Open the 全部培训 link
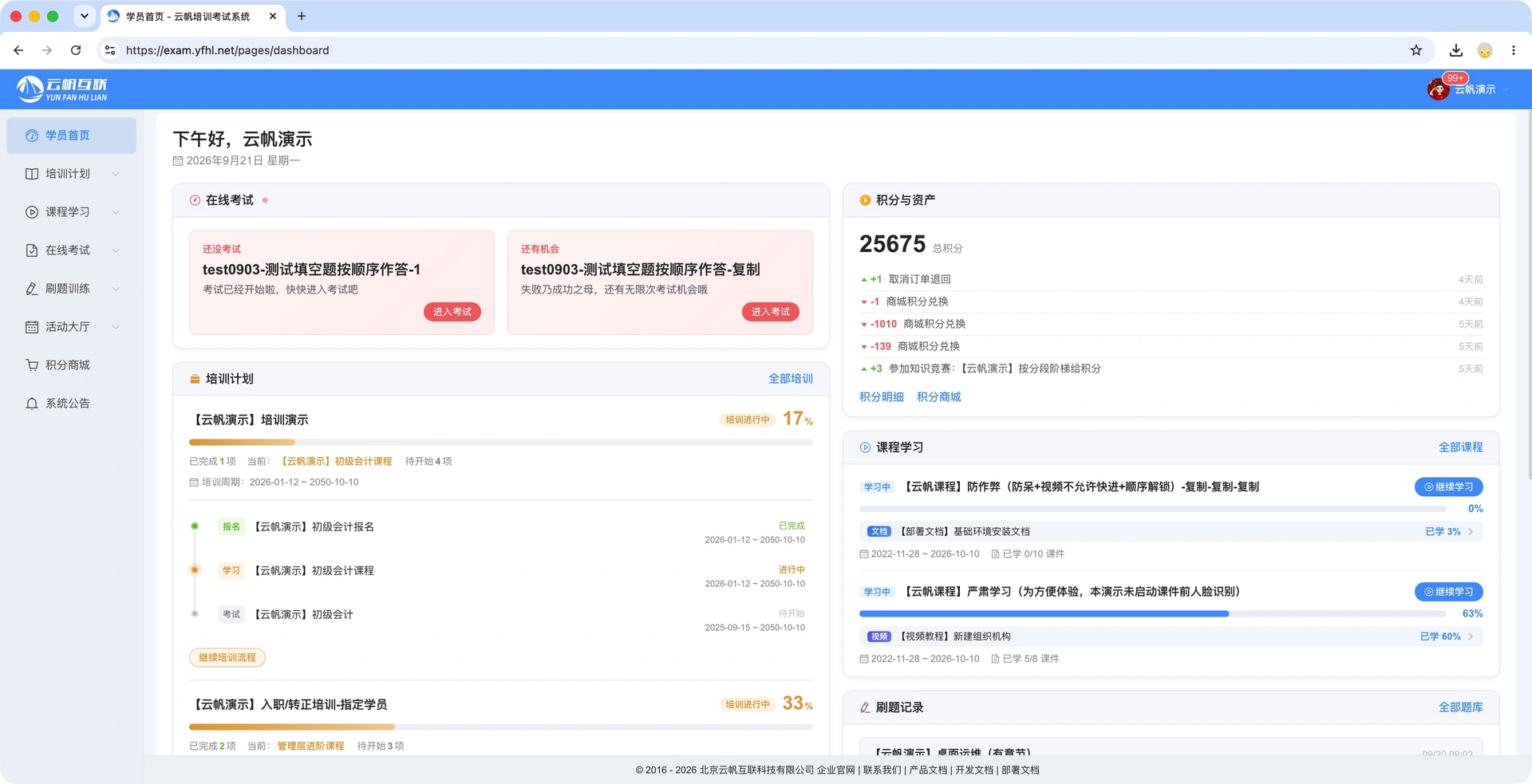 [x=790, y=379]
